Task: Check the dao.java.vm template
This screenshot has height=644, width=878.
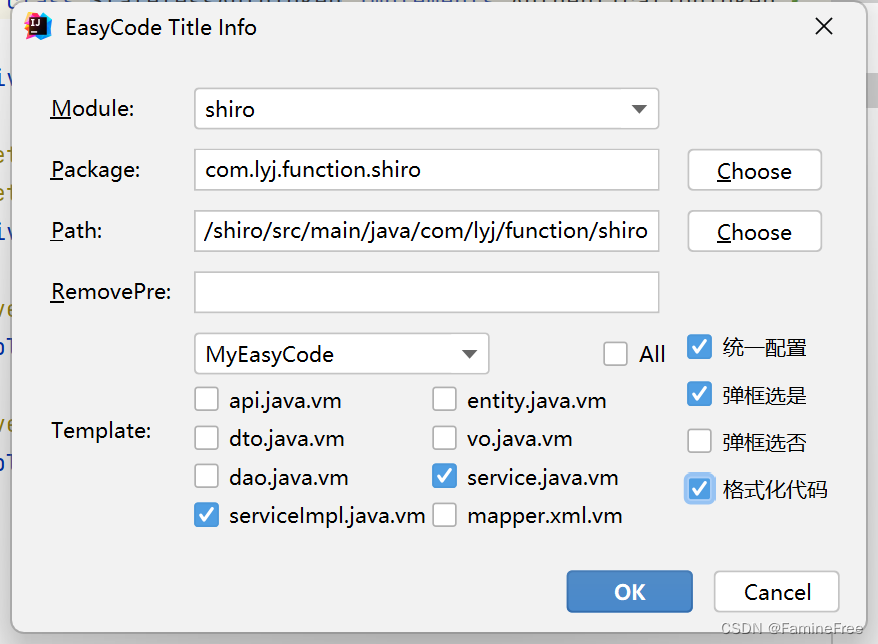Action: tap(207, 477)
